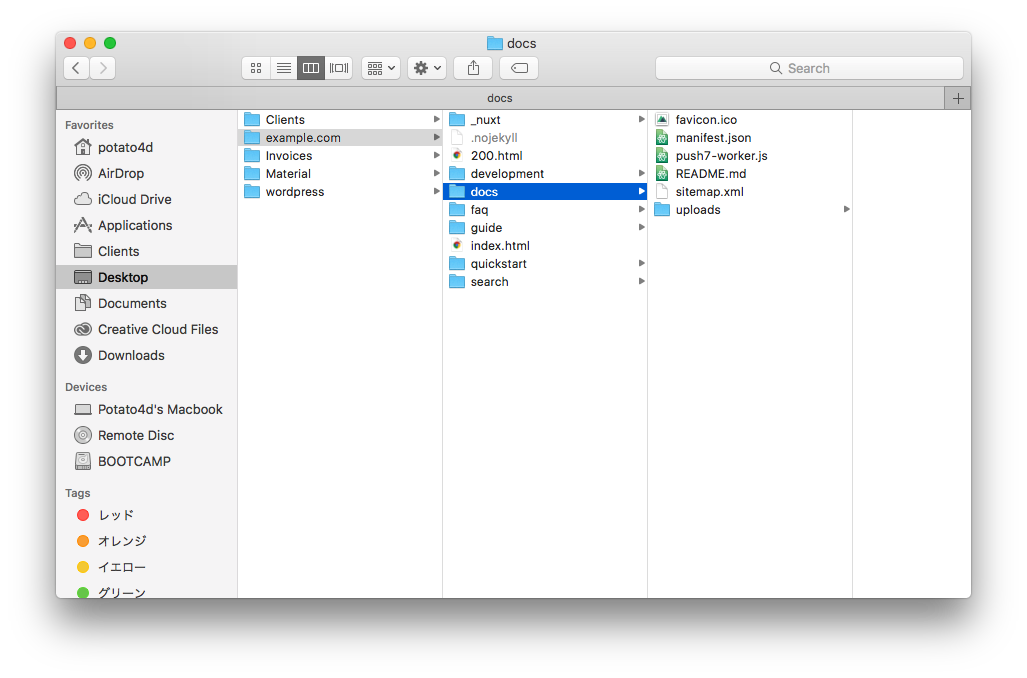Select the README.md file
1027x678 pixels.
pyautogui.click(x=750, y=174)
